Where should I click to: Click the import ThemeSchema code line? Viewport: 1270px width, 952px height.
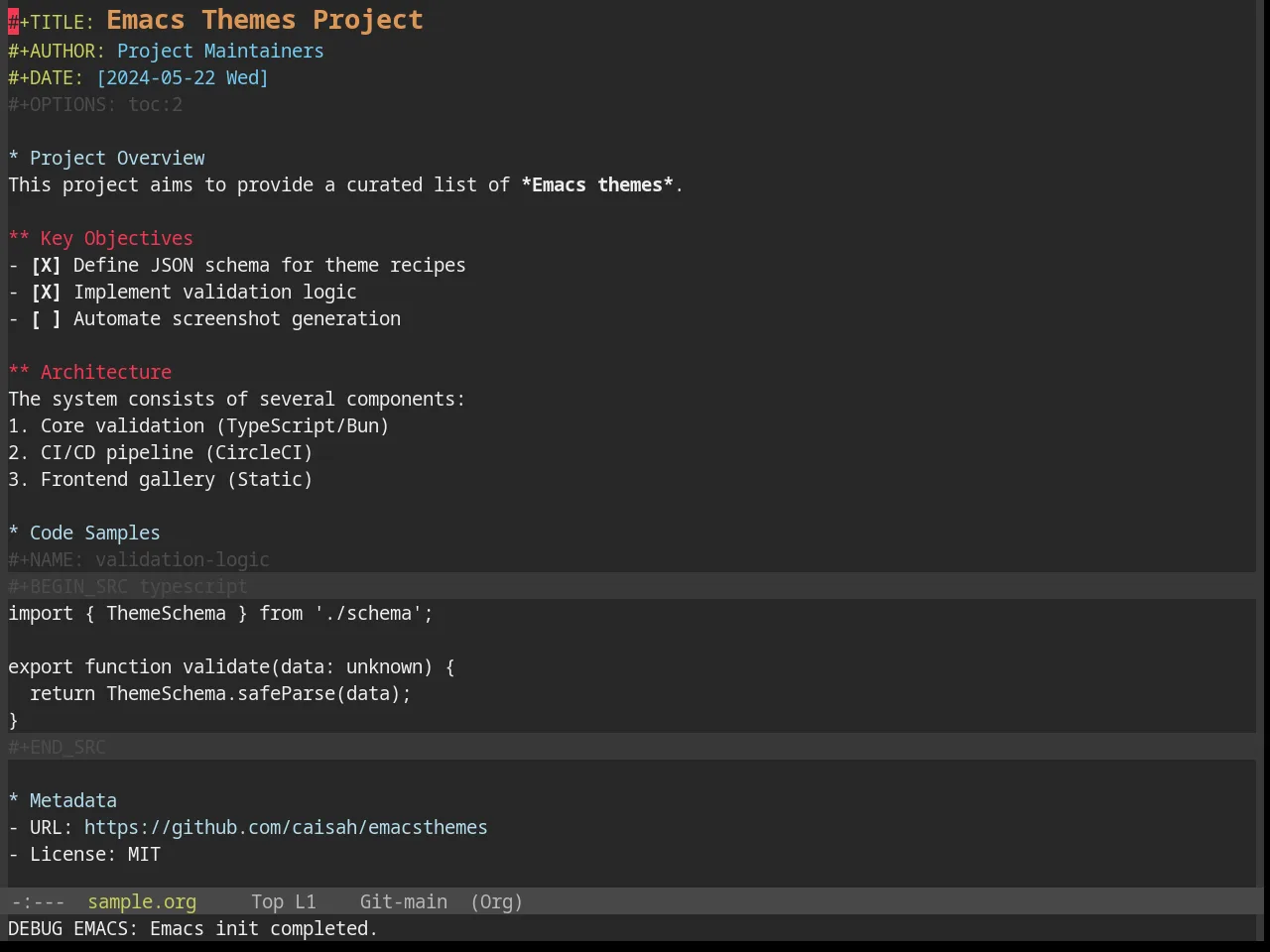click(220, 614)
